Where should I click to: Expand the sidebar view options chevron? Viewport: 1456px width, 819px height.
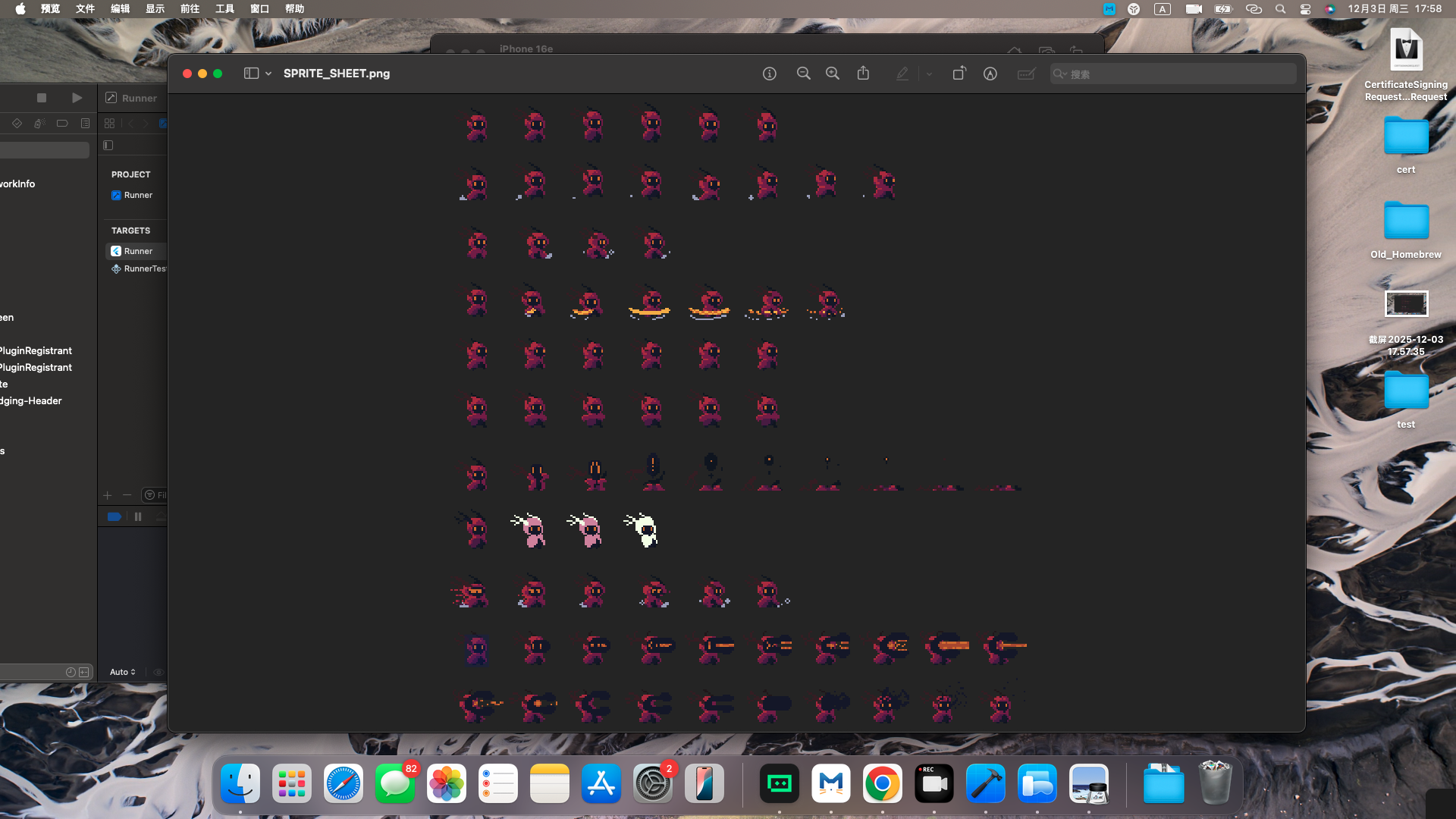click(x=268, y=74)
